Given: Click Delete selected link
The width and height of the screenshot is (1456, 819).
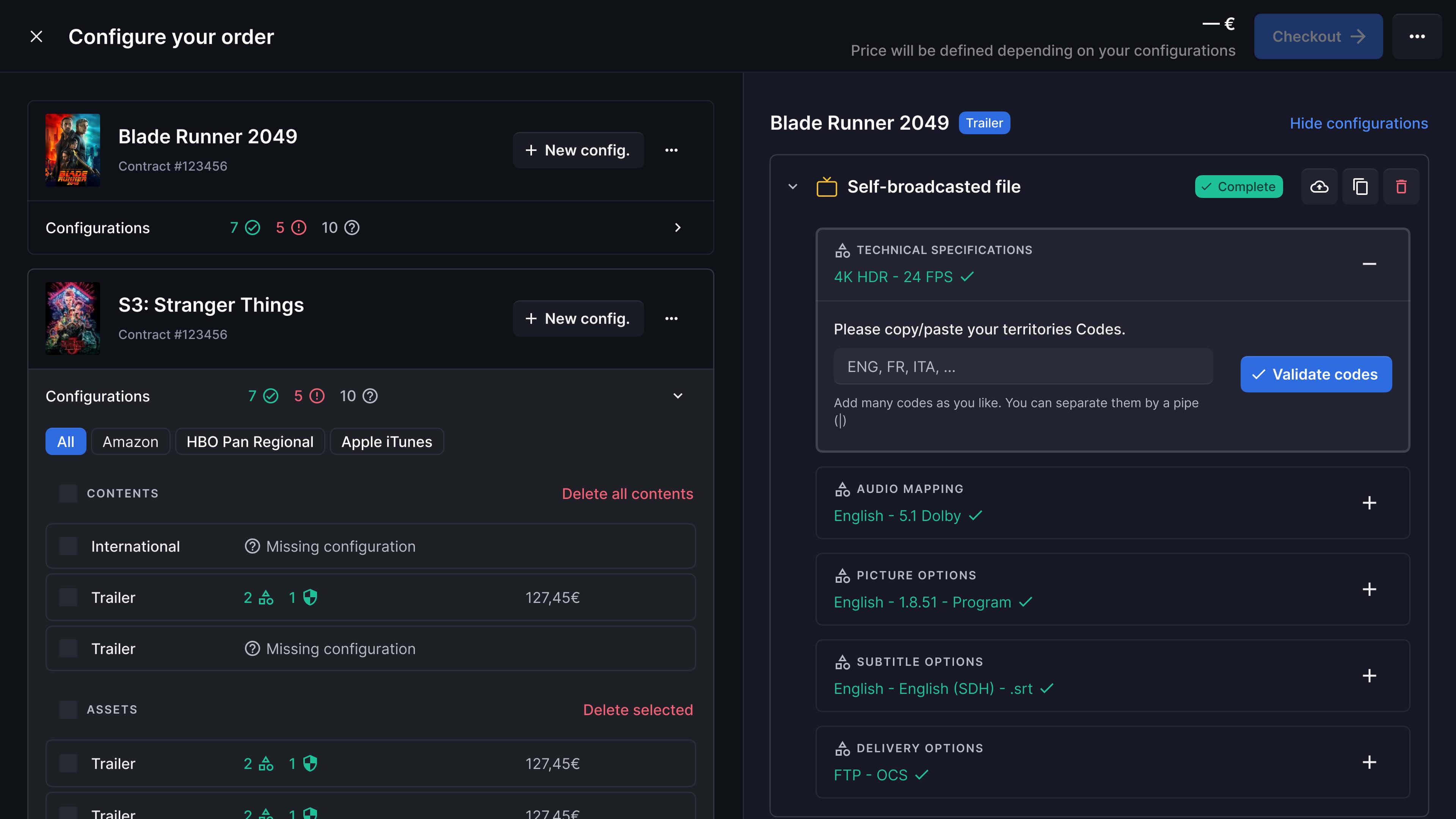Looking at the screenshot, I should click(x=637, y=710).
